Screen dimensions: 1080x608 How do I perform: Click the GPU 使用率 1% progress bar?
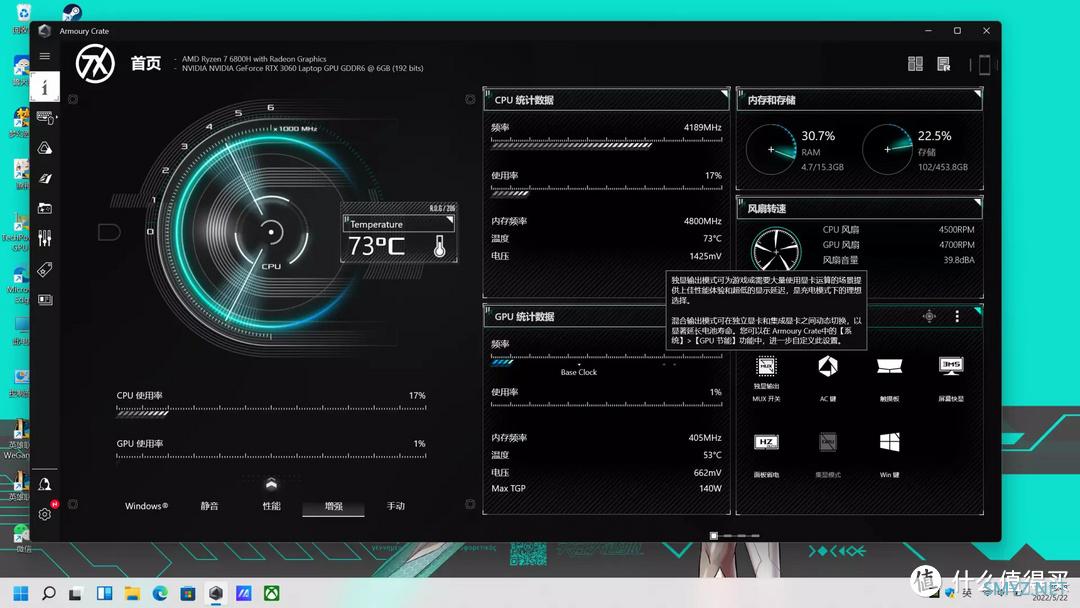point(271,457)
